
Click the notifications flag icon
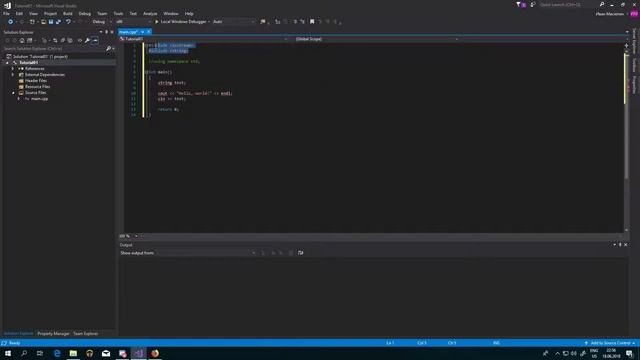tap(520, 5)
